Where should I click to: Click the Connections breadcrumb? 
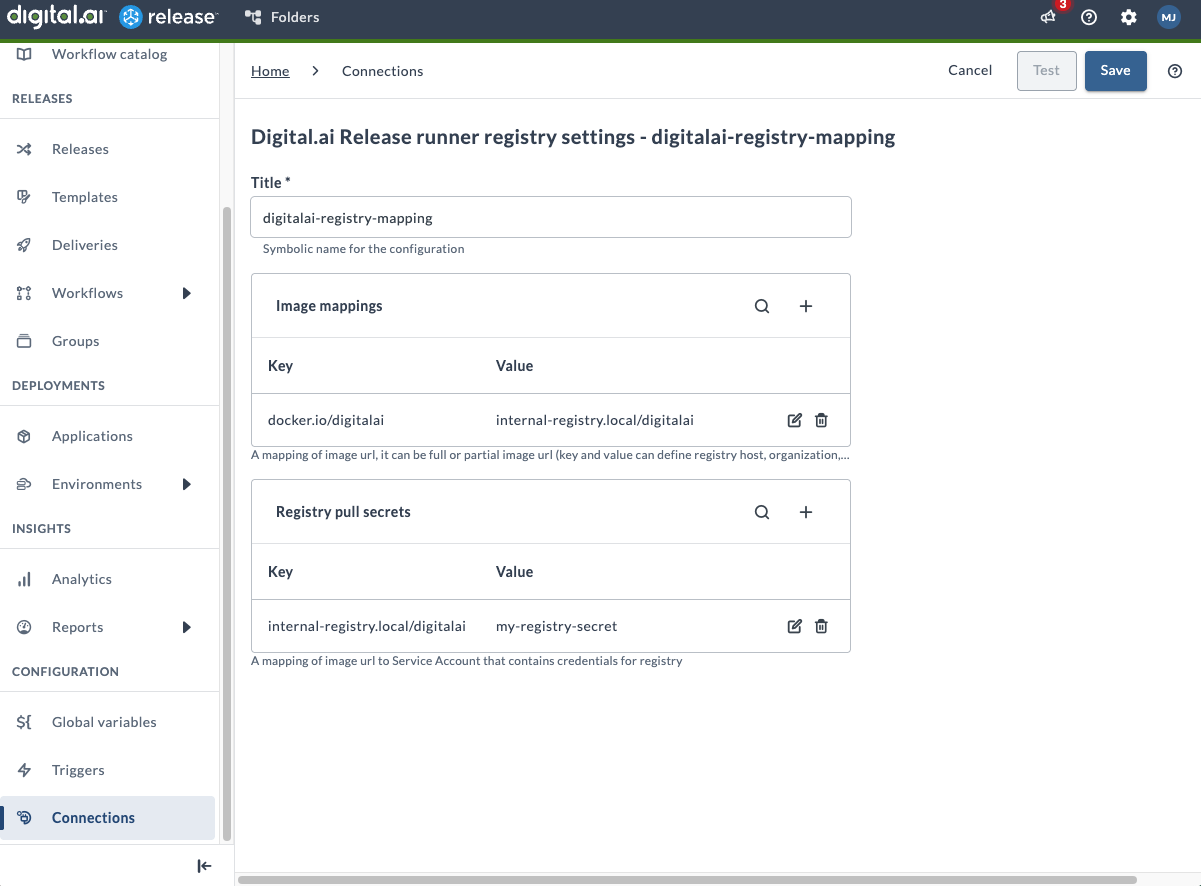382,71
